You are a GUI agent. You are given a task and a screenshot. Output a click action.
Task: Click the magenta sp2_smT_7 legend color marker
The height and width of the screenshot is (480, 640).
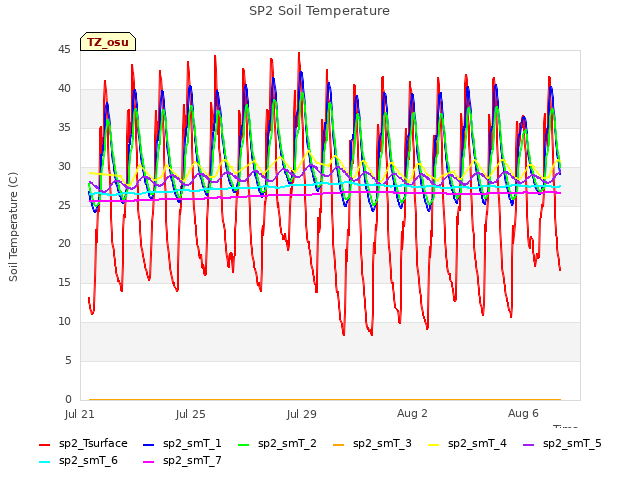point(149,462)
